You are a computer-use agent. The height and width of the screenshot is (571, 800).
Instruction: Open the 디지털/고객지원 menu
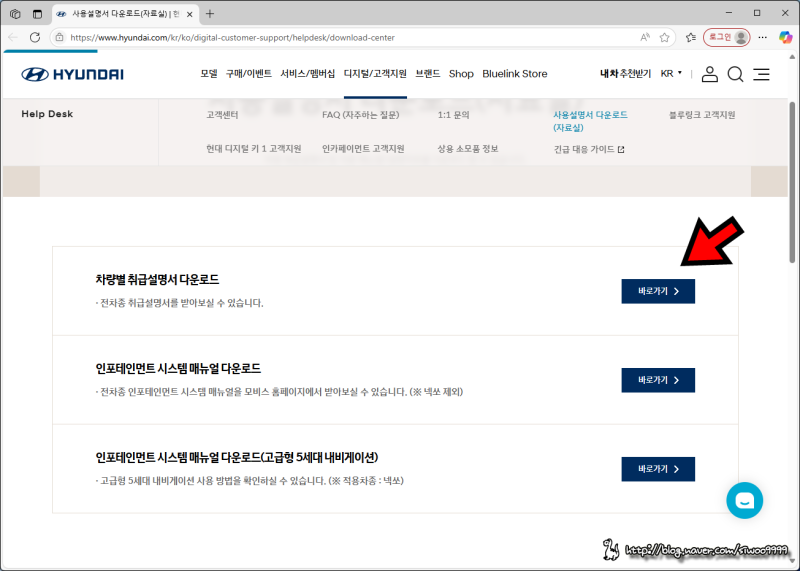click(x=376, y=73)
